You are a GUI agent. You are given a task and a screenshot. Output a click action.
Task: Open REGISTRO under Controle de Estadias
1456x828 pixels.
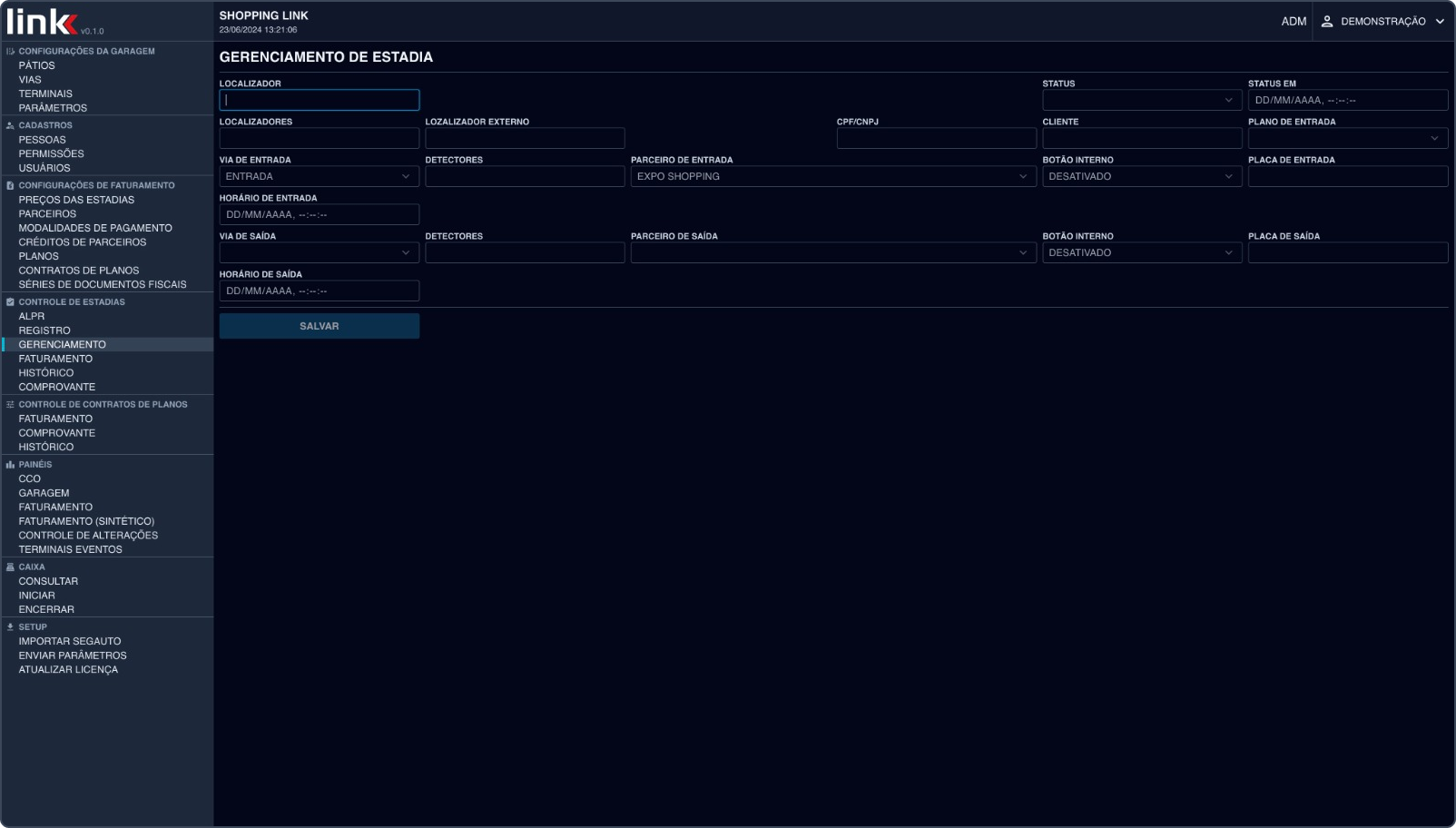point(44,330)
